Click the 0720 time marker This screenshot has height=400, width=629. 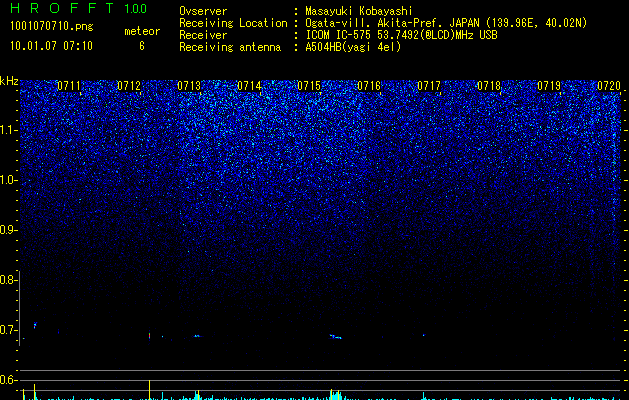pos(609,86)
